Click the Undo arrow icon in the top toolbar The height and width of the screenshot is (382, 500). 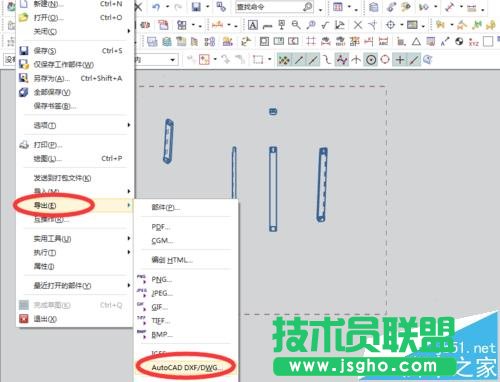tap(156, 7)
